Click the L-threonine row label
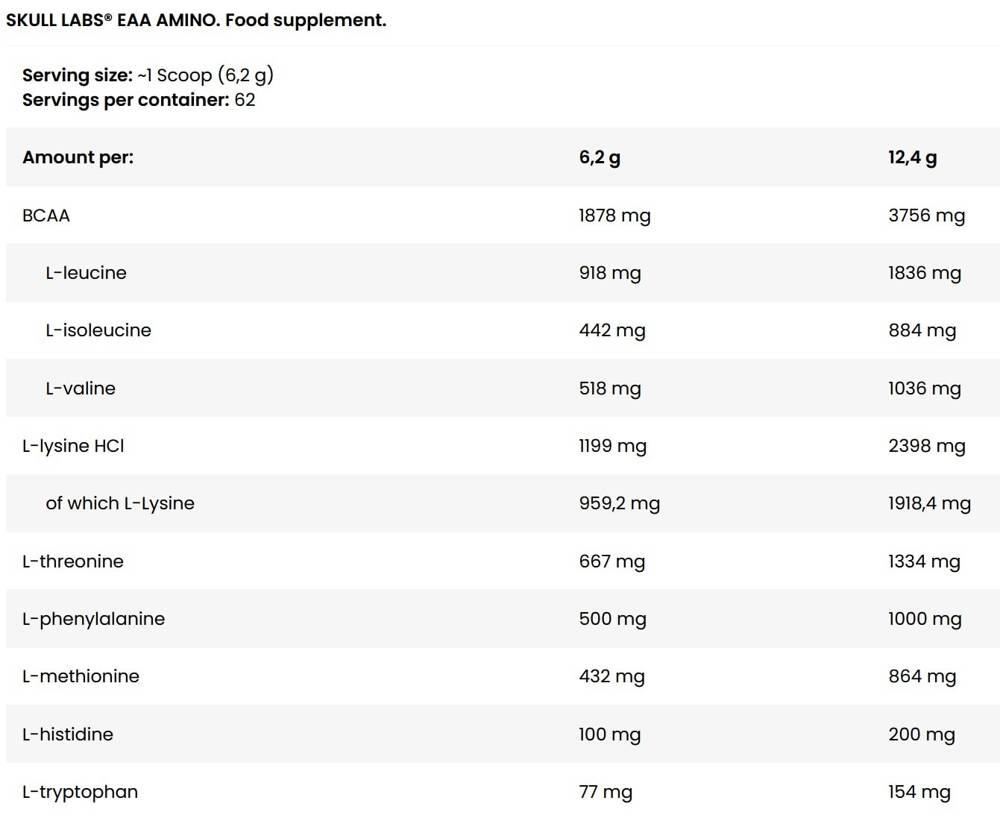Viewport: 1000px width, 818px height. [x=73, y=561]
